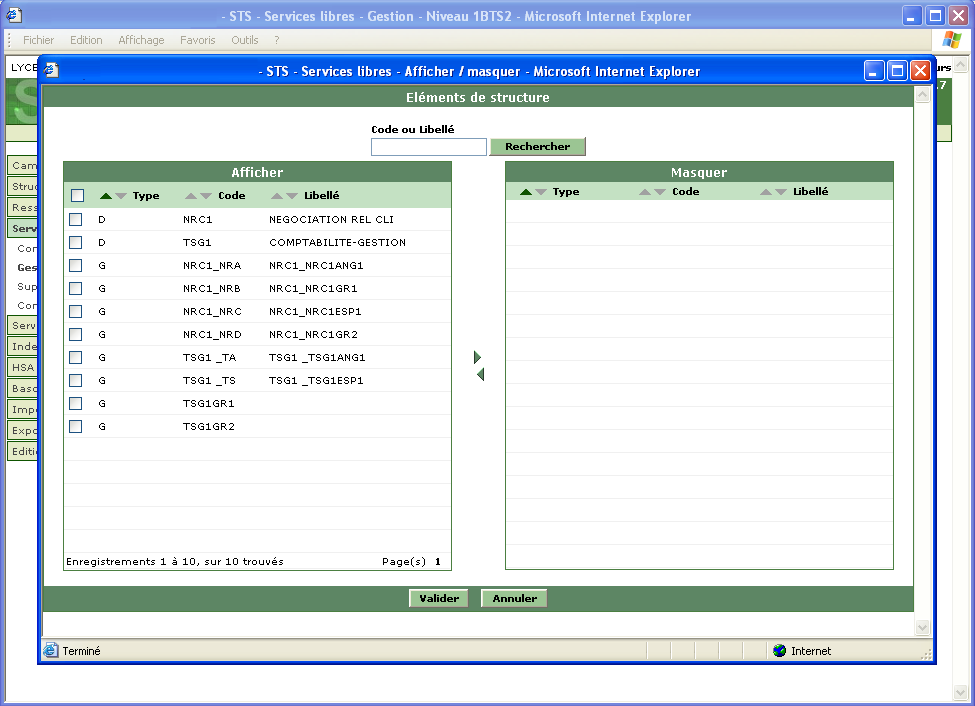Check the NRC1 NEGOCIATION REL CLI row
This screenshot has width=975, height=706.
(75, 219)
